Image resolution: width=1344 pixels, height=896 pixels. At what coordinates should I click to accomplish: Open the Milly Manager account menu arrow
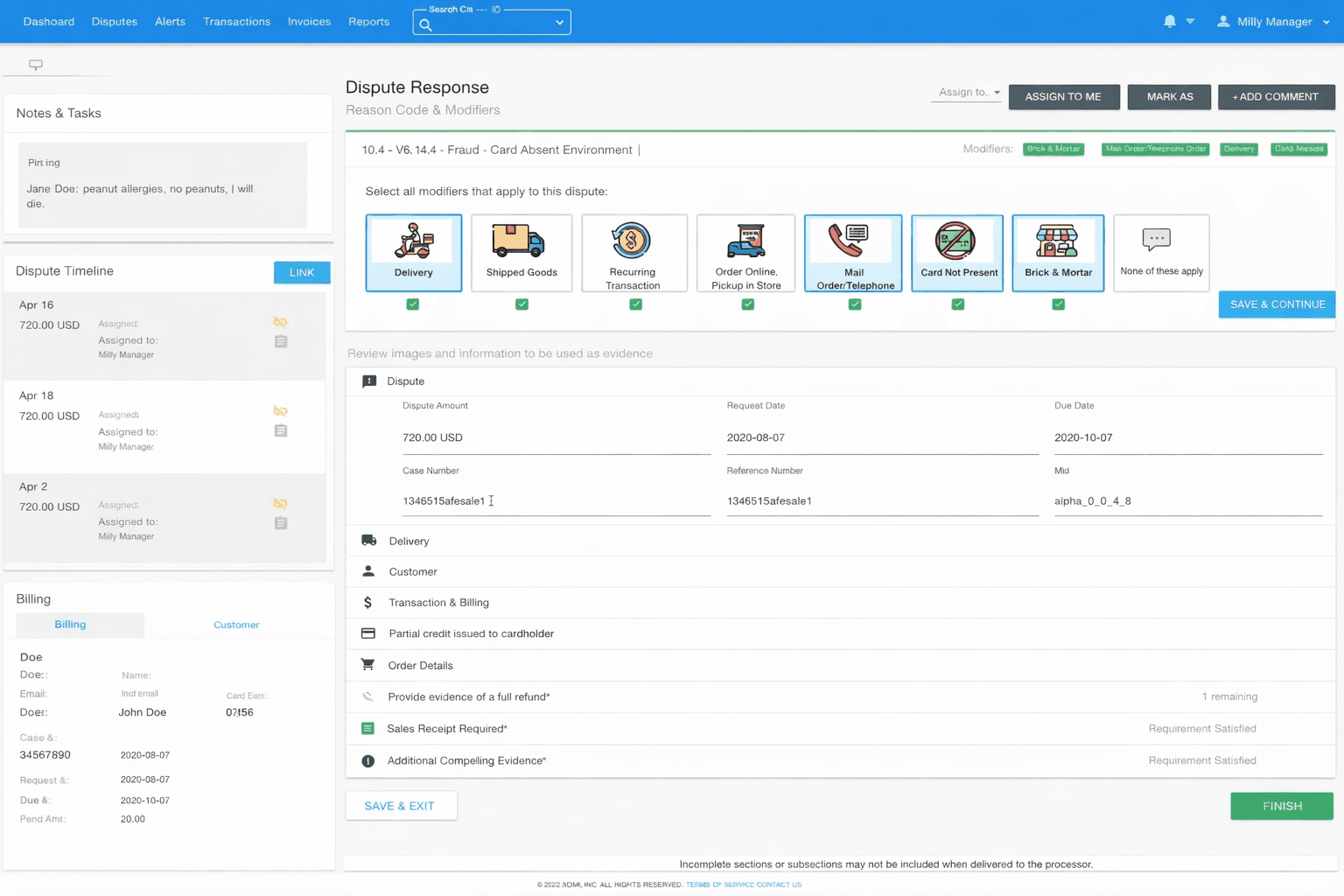pos(1326,22)
